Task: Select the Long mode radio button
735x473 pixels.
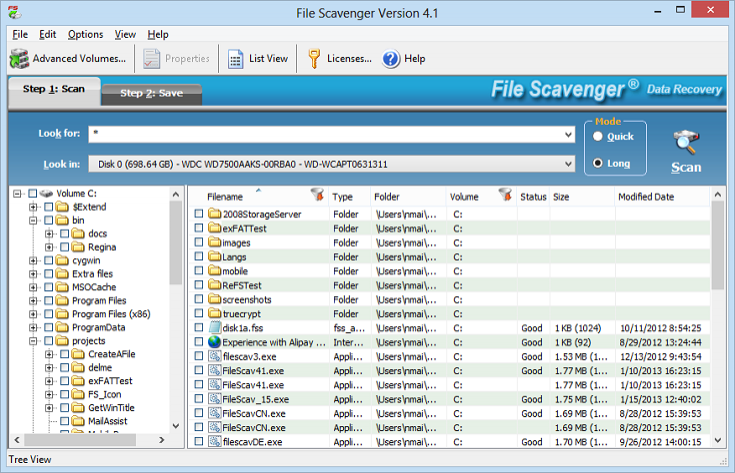Action: click(x=598, y=162)
